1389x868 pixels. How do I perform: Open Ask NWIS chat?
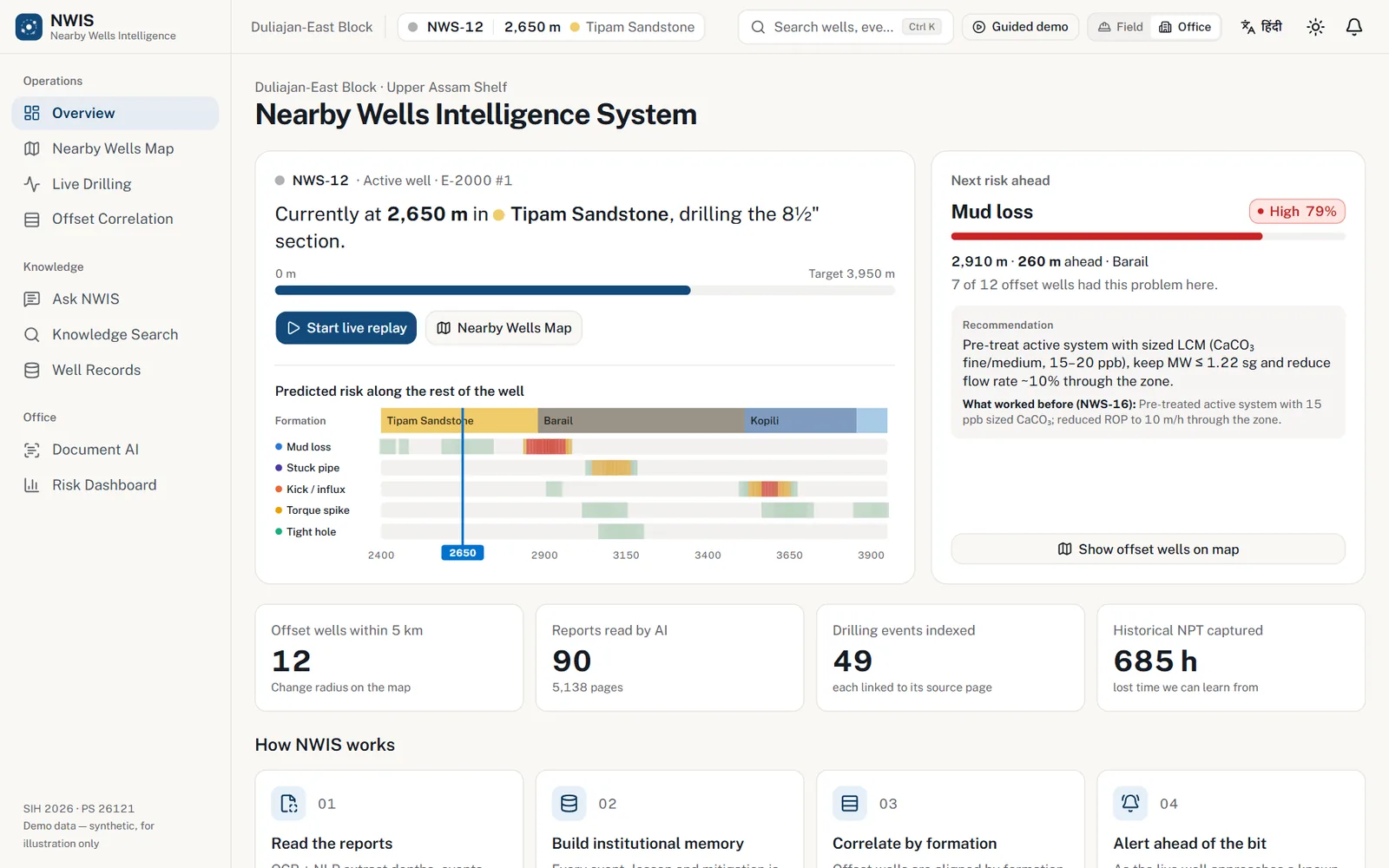(115, 299)
